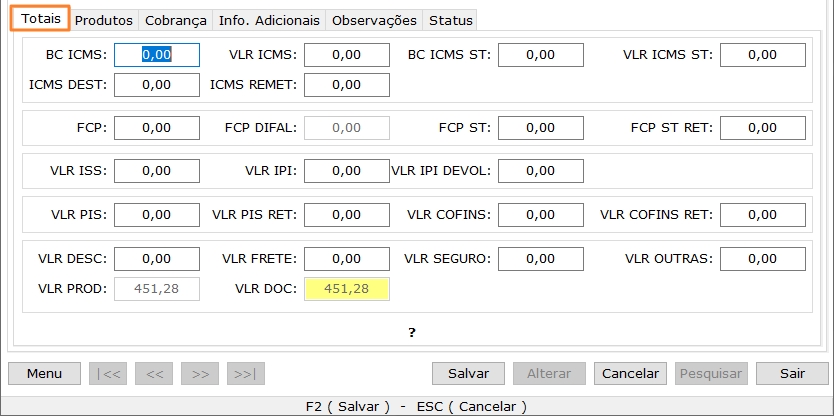Screen dimensions: 834x416
Task: Open the Produtos tab
Action: tap(104, 20)
